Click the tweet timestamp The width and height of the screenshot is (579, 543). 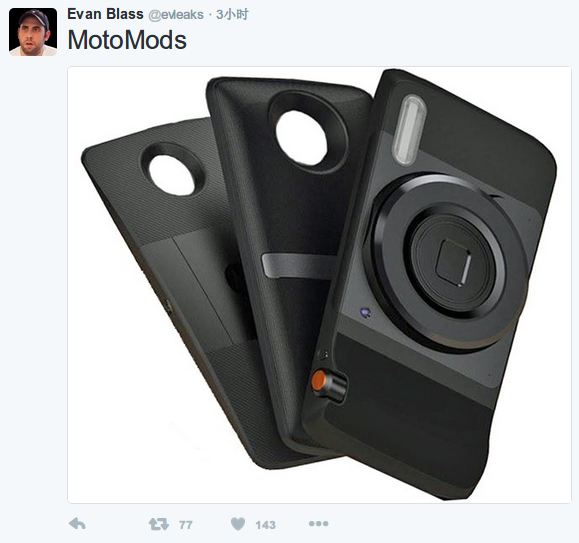point(232,14)
